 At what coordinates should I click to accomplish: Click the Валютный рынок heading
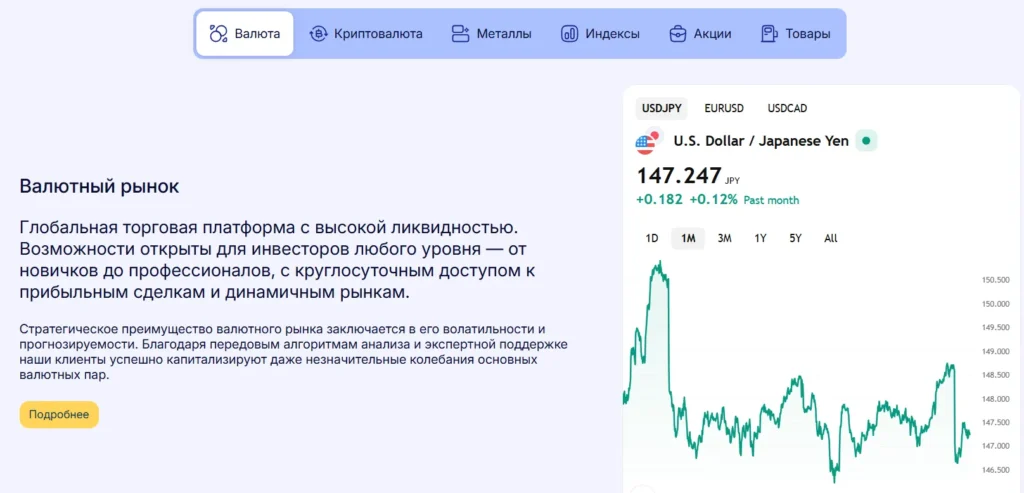99,186
